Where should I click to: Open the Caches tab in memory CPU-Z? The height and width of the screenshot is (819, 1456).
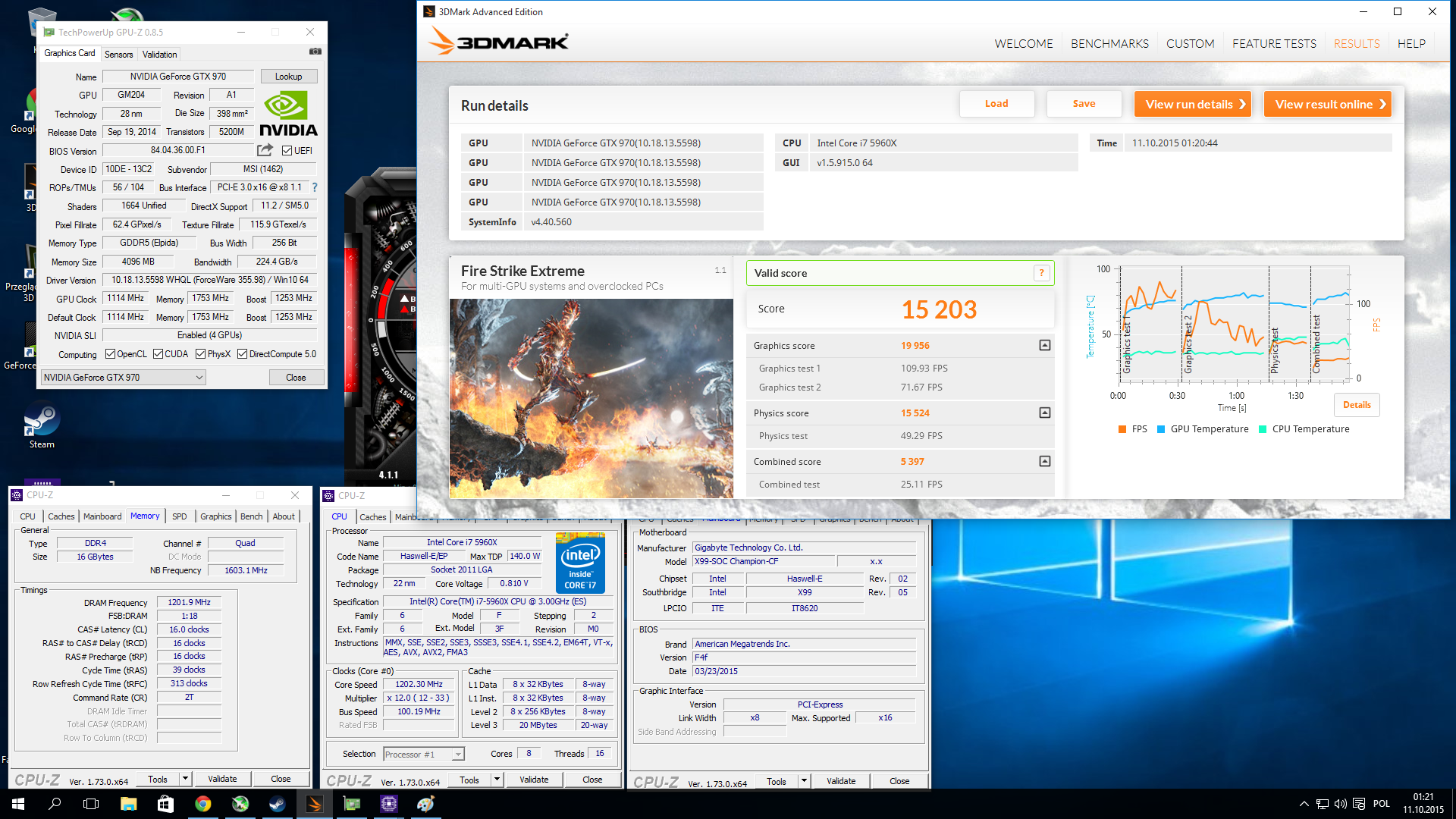[61, 516]
